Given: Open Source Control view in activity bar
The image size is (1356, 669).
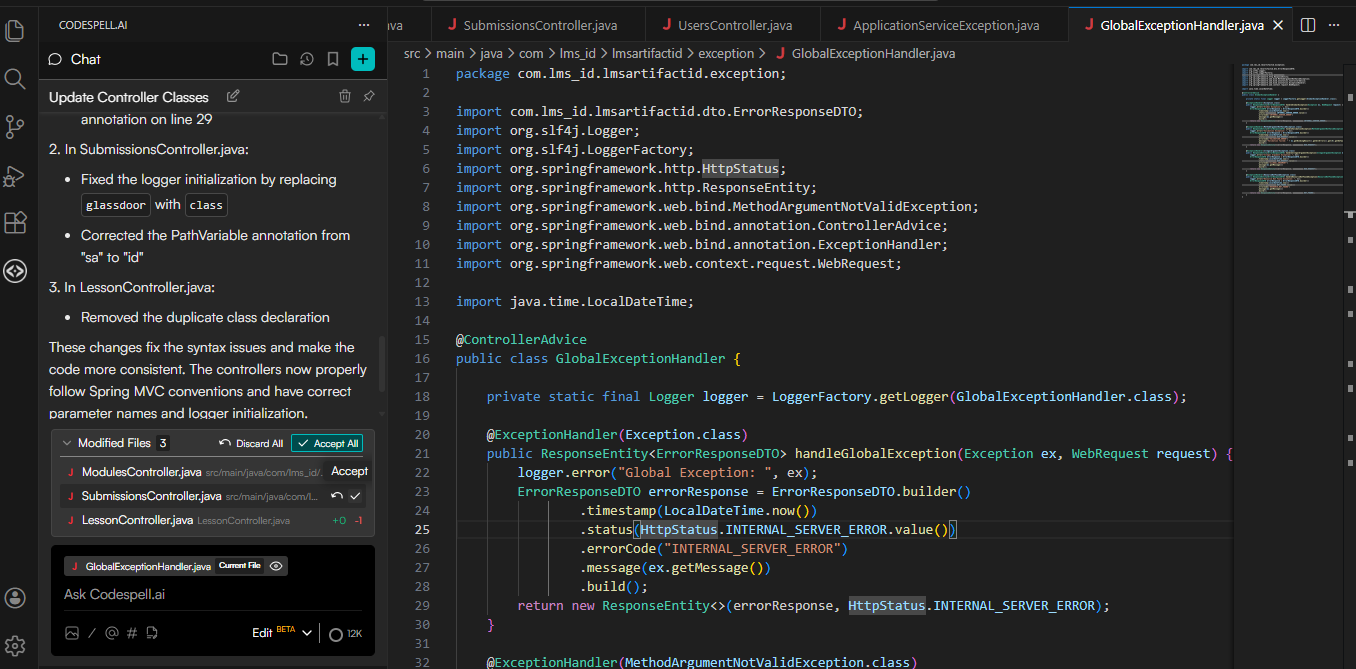Looking at the screenshot, I should click(15, 127).
